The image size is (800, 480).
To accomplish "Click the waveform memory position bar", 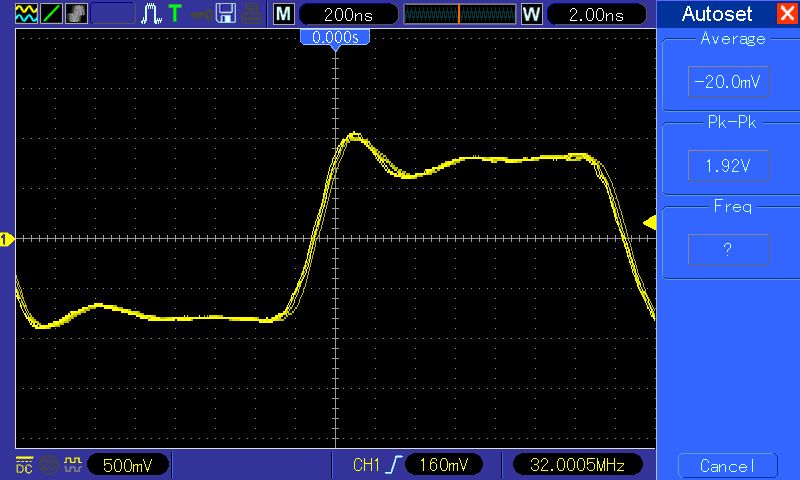I will tap(460, 14).
